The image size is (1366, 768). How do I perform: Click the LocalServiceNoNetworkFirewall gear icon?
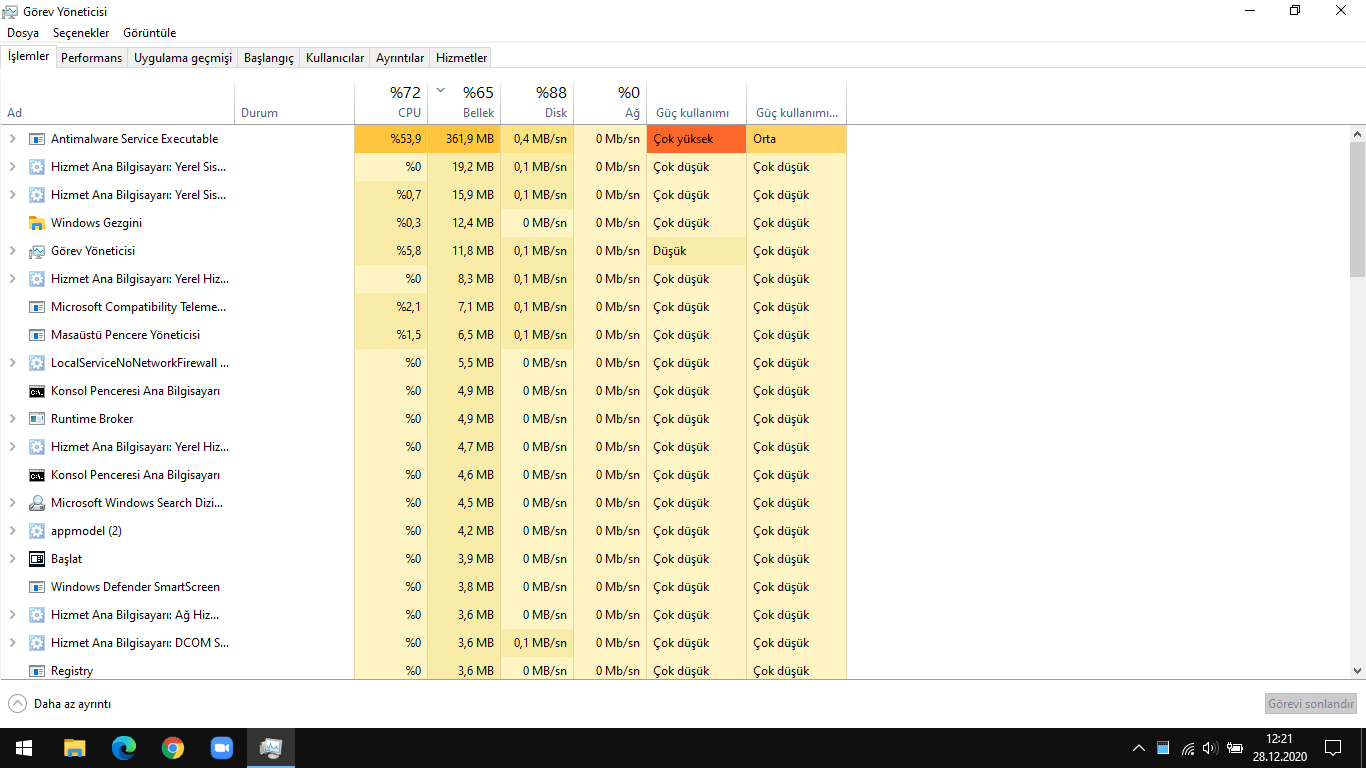point(37,363)
